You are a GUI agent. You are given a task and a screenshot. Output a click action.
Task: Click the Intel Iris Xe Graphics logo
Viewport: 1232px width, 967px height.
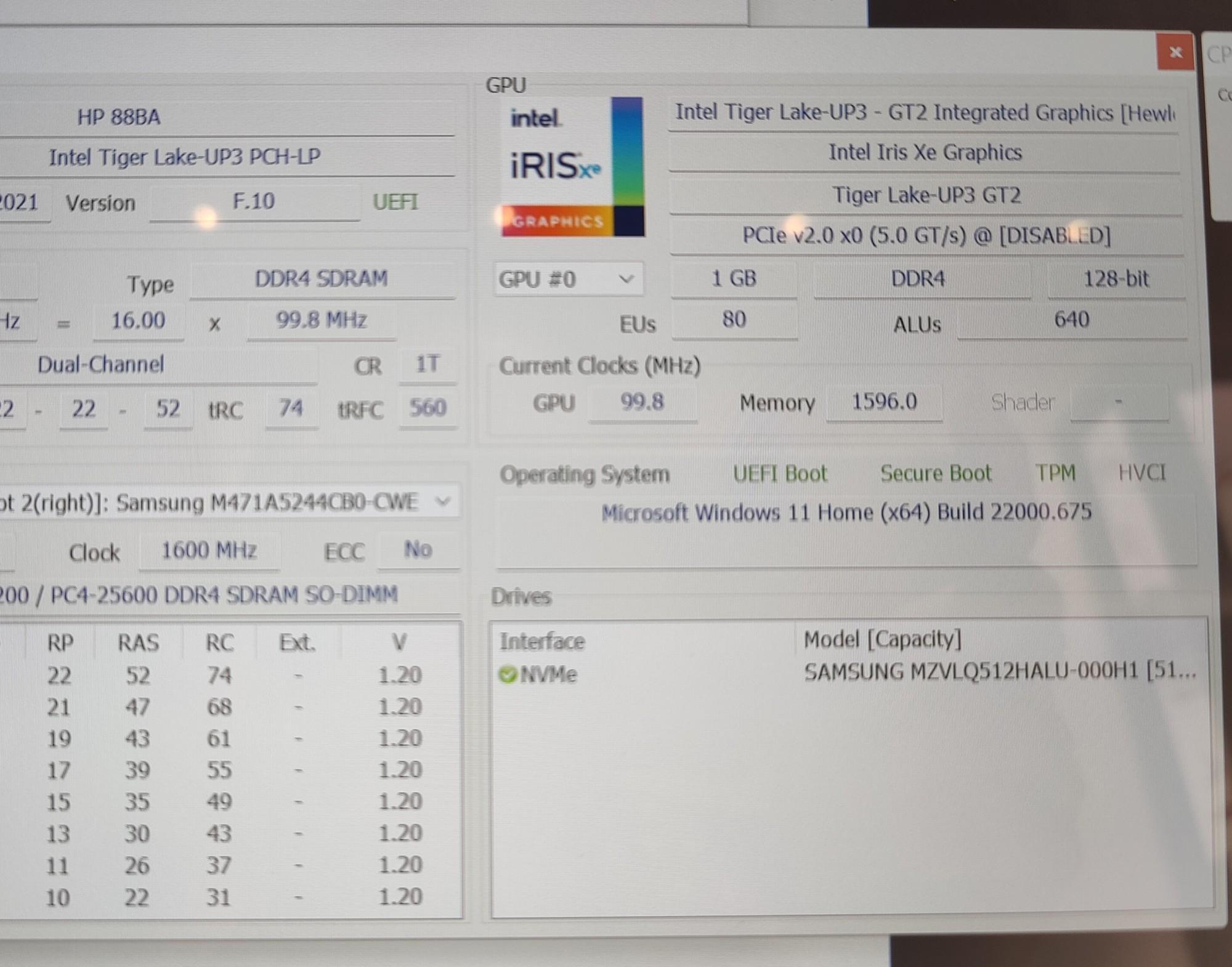[572, 166]
